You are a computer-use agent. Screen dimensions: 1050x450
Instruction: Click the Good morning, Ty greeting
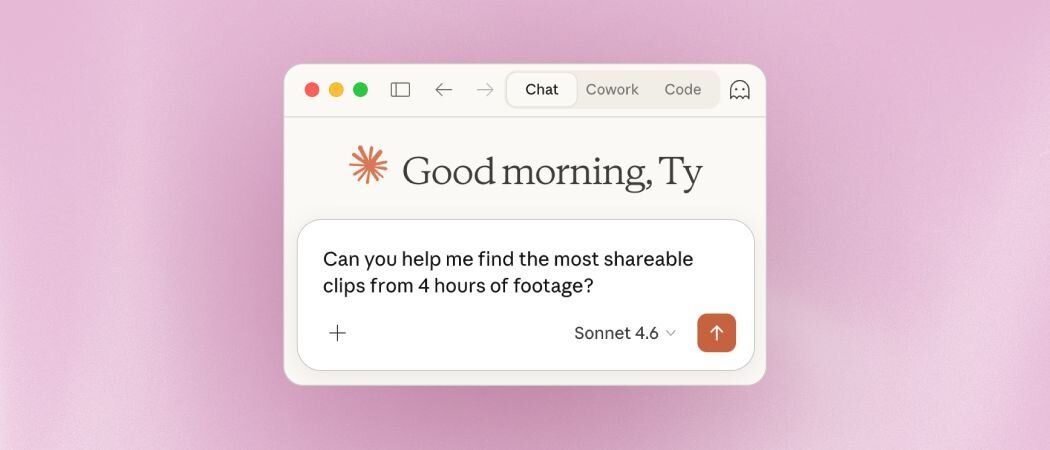(x=552, y=172)
